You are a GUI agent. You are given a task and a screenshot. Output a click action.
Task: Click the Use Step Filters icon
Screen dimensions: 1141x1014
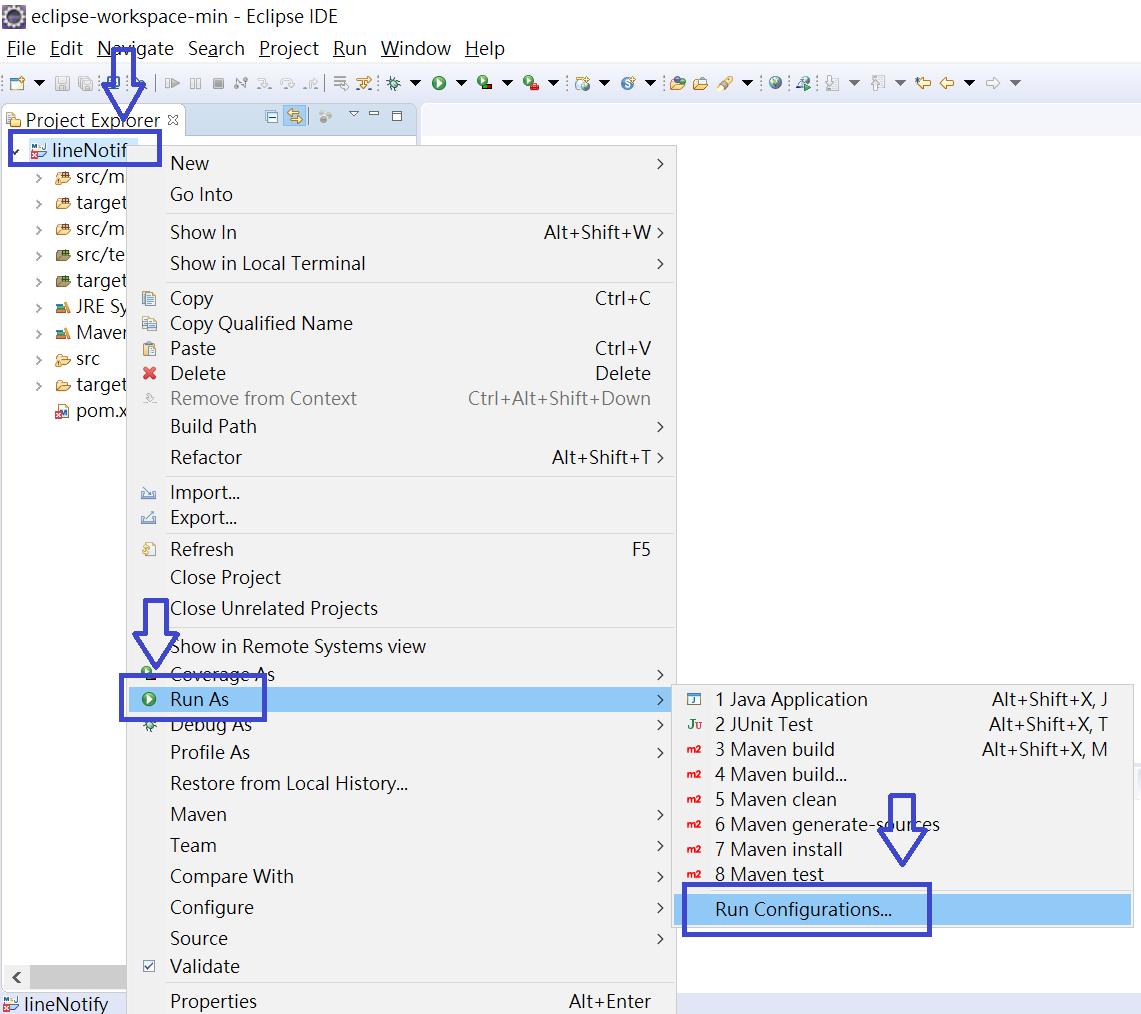[363, 83]
